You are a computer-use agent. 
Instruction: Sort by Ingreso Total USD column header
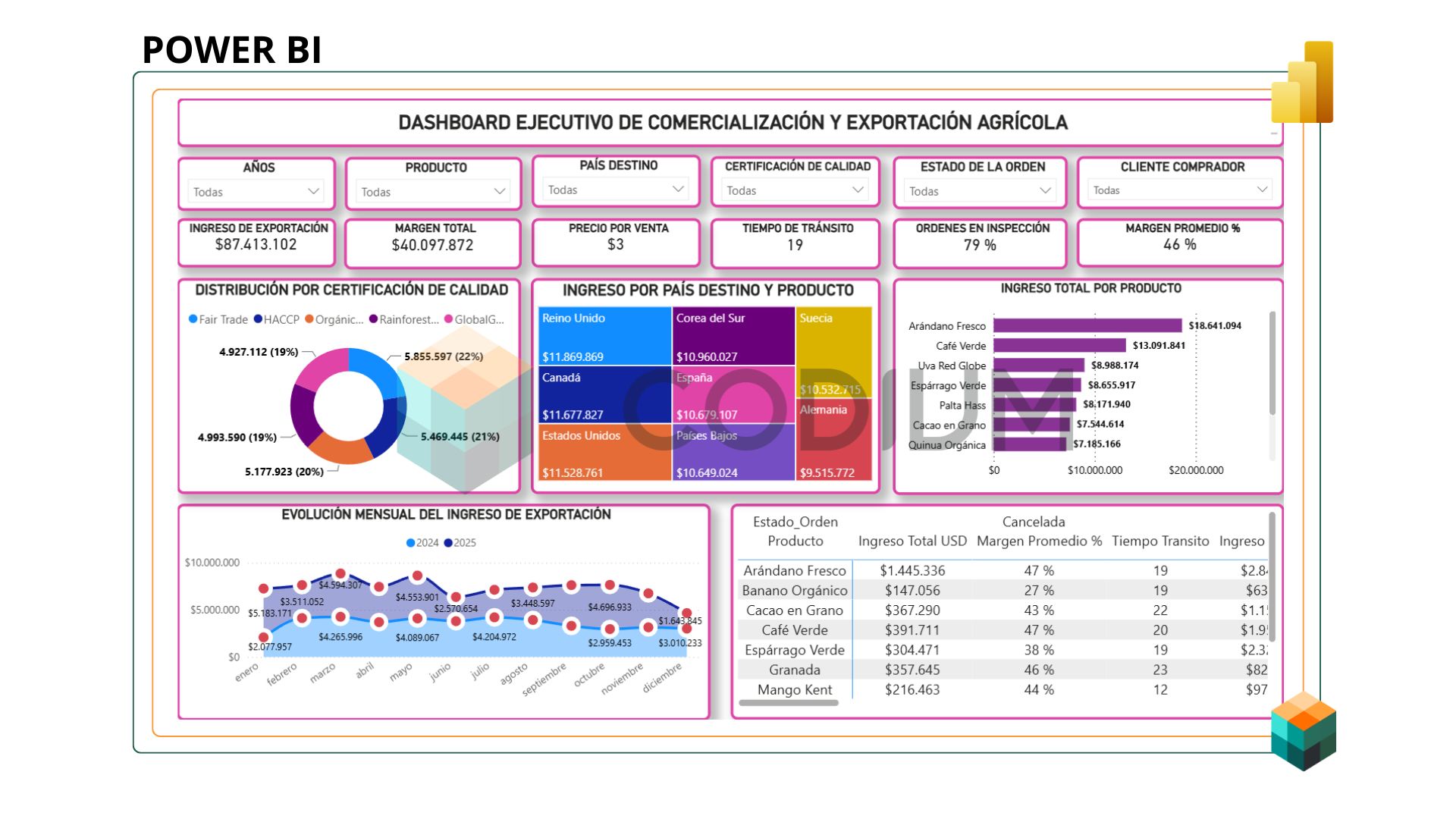912,541
